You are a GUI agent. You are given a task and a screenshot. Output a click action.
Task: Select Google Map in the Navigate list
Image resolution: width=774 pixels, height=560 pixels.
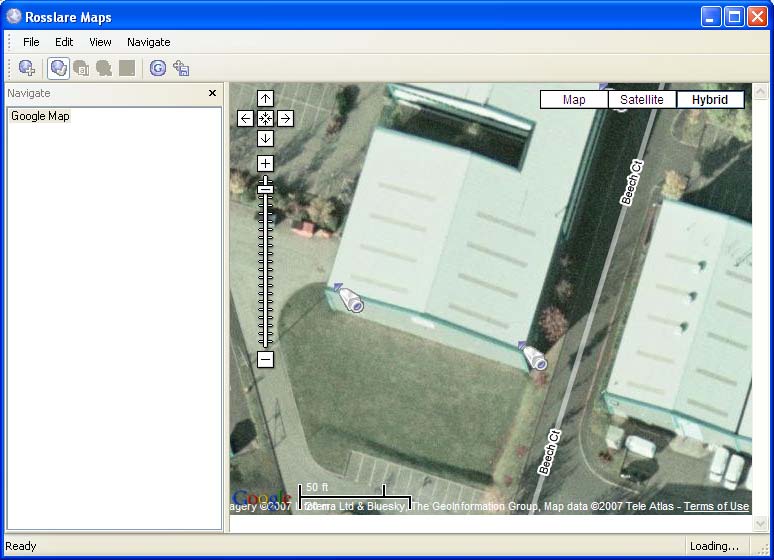click(x=40, y=116)
